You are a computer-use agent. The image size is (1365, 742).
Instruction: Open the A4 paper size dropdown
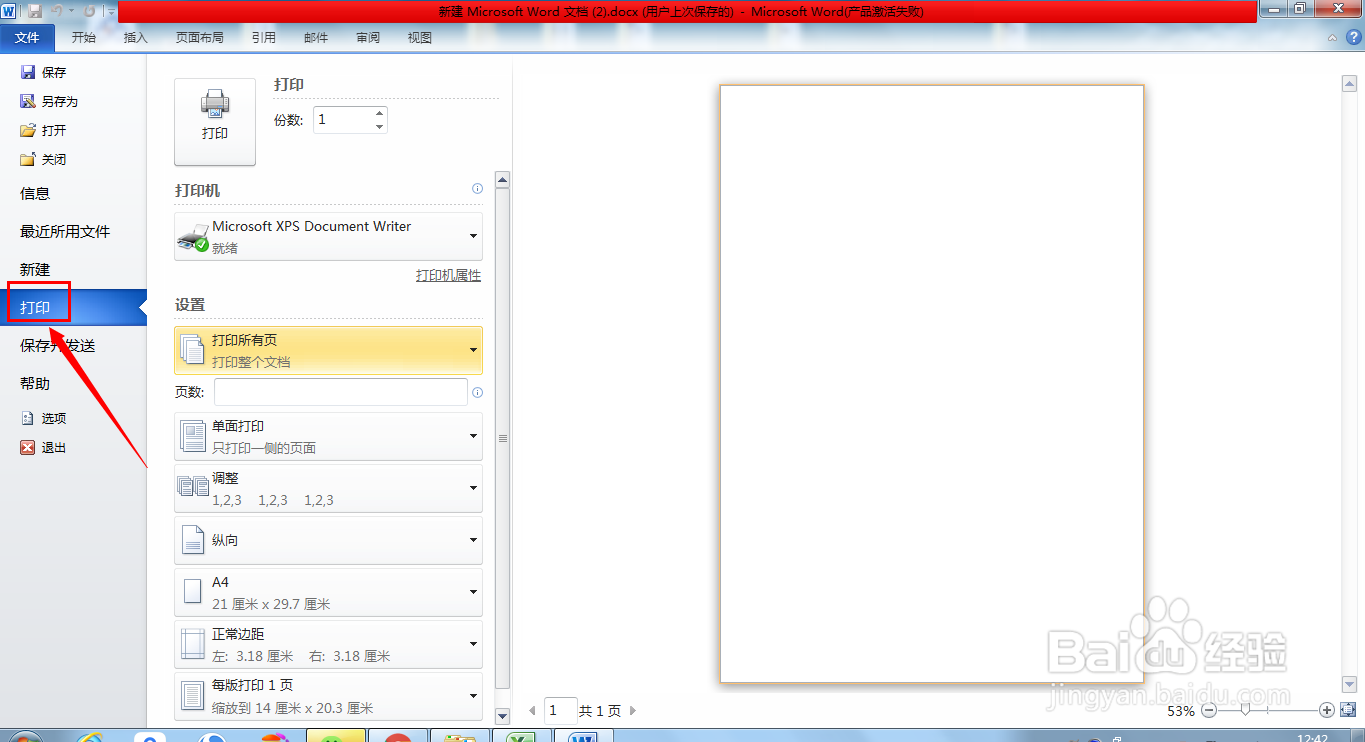(328, 592)
